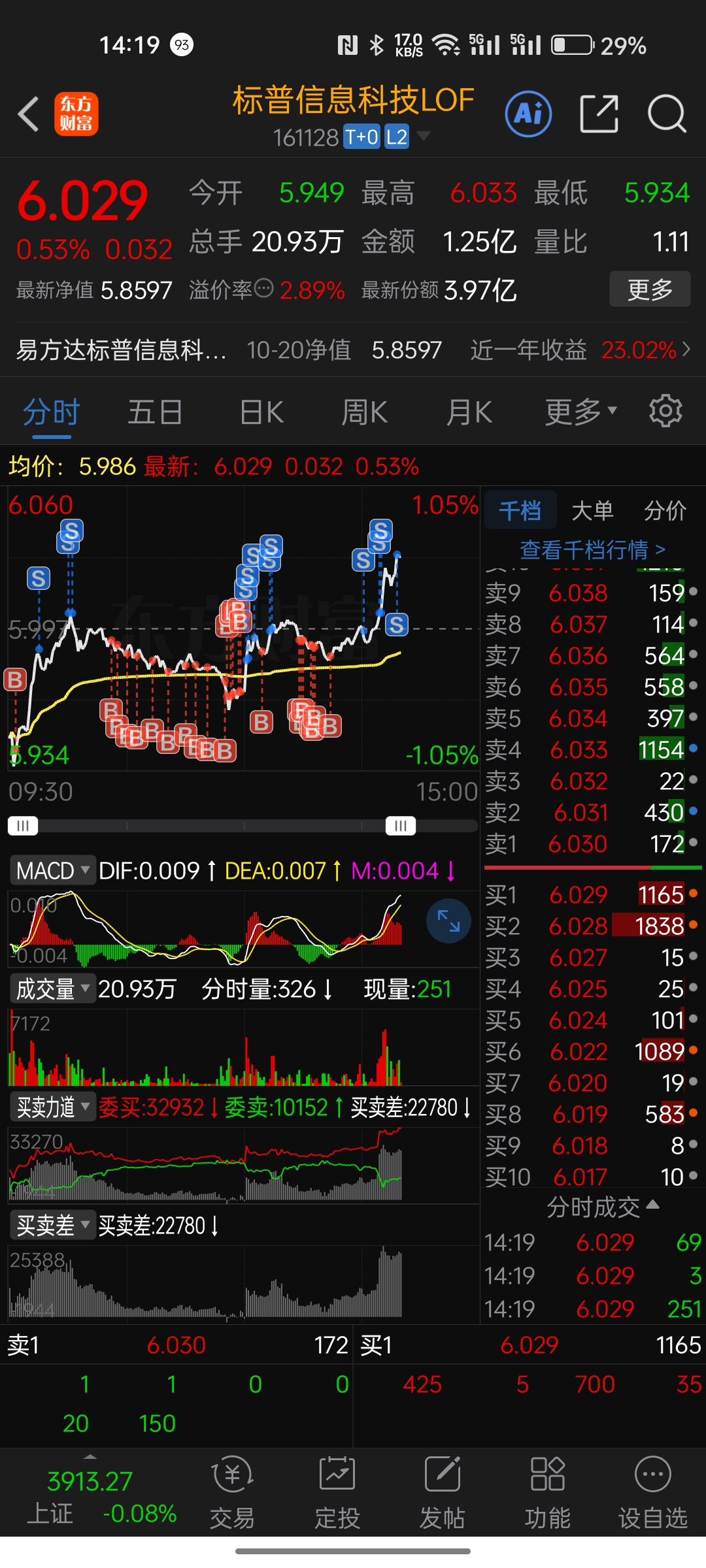Tap the L2 badge
Screen dimensions: 706x1568
click(x=397, y=137)
